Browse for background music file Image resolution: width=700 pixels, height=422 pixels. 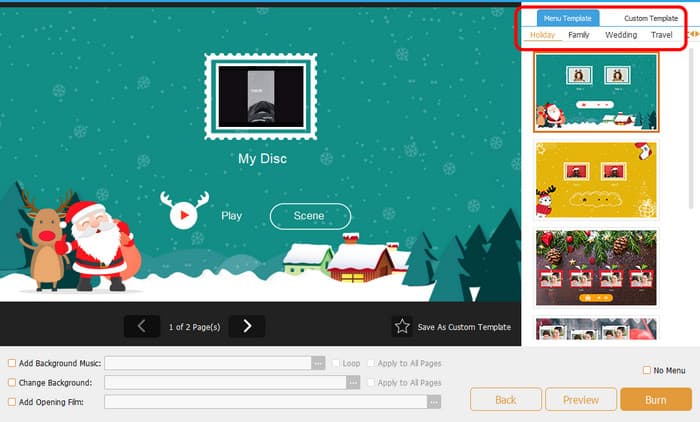[318, 364]
